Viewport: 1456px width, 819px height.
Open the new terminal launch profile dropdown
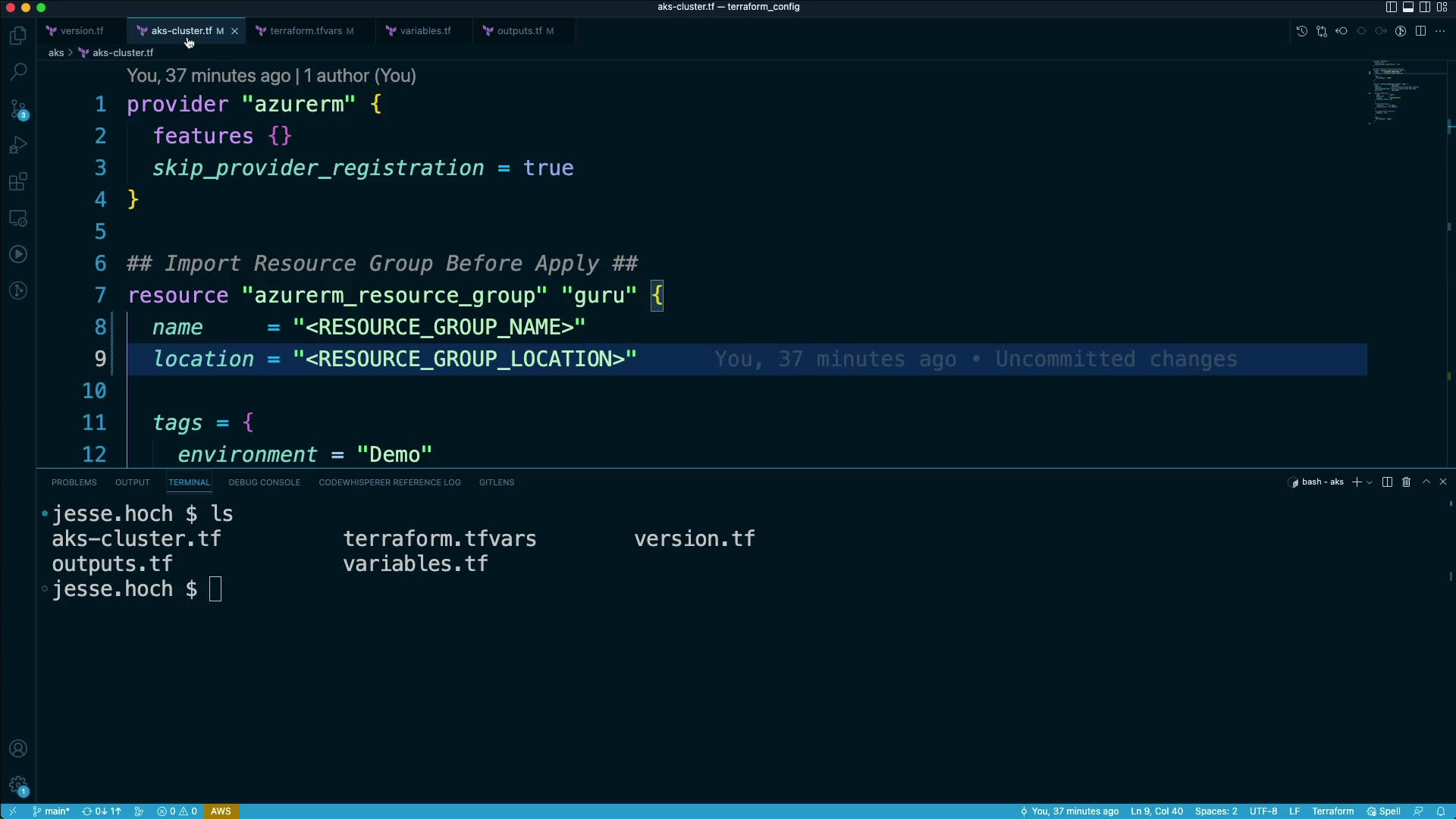coord(1370,482)
